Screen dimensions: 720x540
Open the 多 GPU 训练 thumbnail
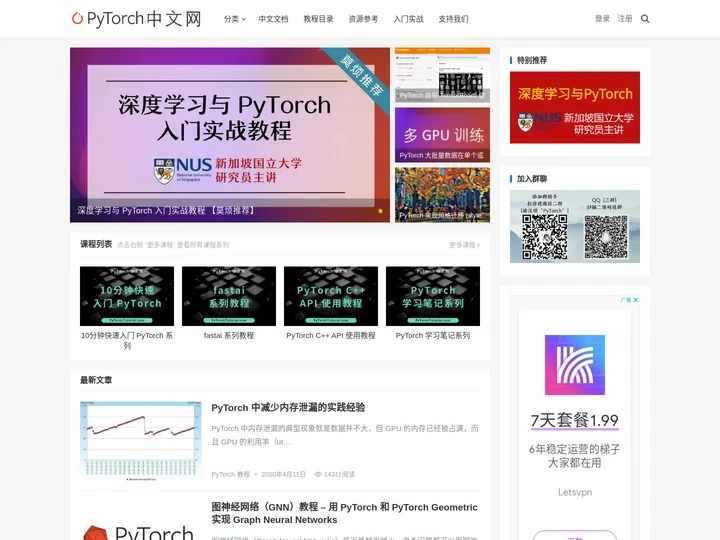442,135
